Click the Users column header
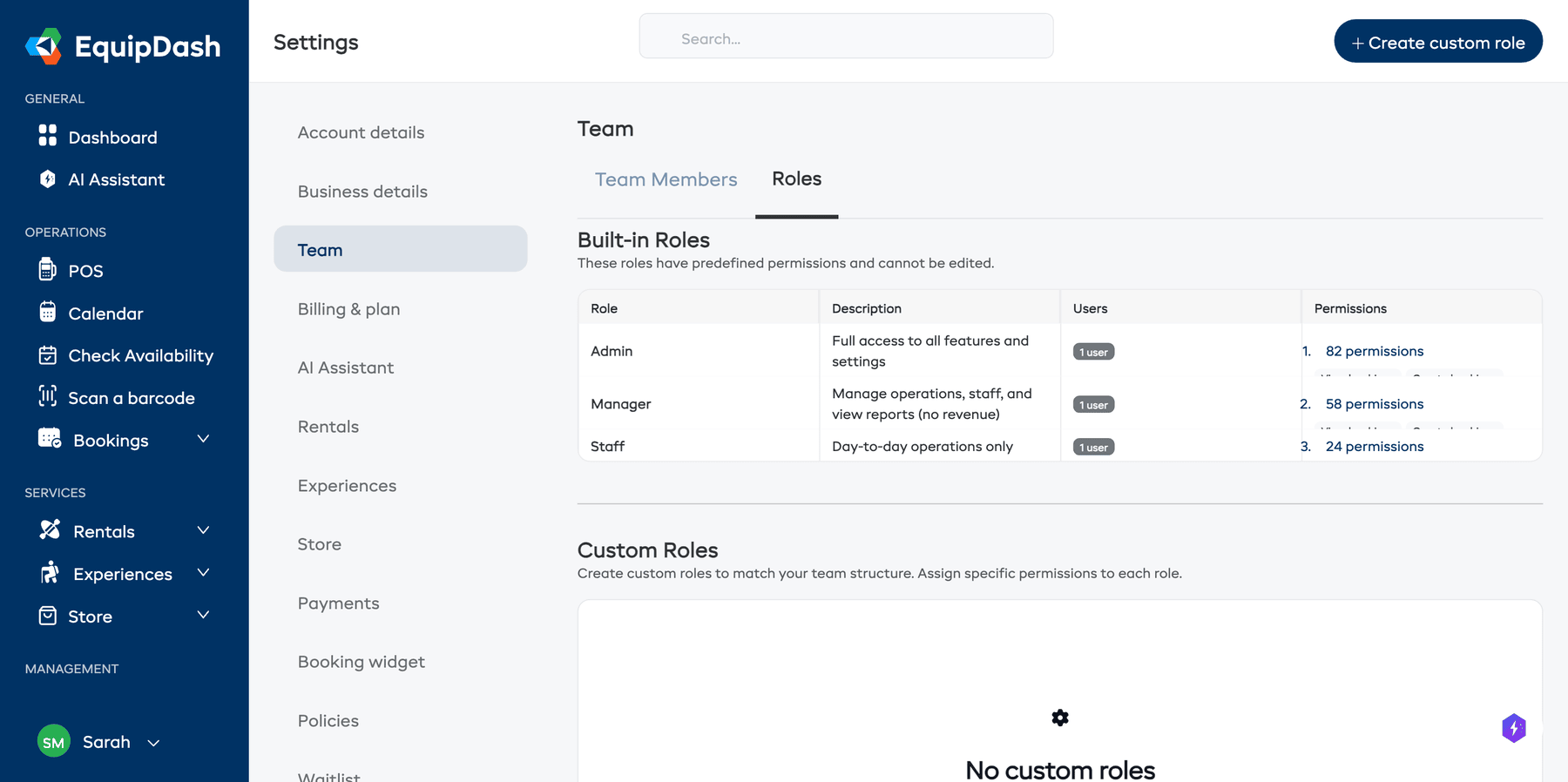The height and width of the screenshot is (782, 1568). [1091, 308]
